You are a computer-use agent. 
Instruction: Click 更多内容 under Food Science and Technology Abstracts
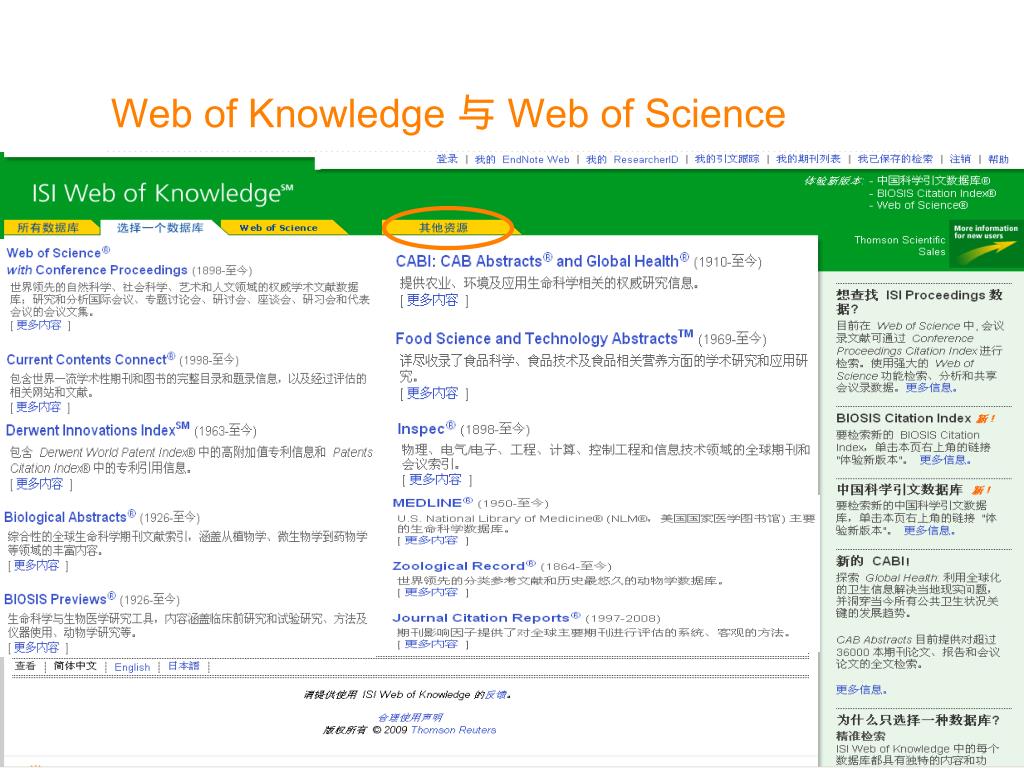pos(432,393)
